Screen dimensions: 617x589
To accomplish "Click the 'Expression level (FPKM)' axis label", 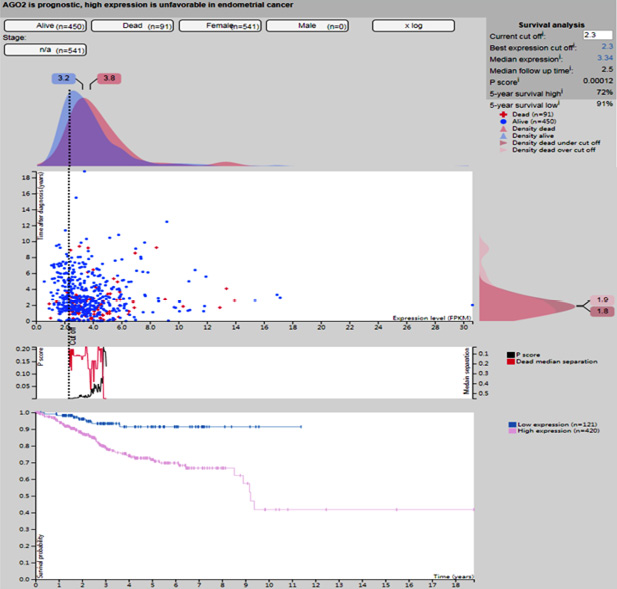I will click(432, 318).
